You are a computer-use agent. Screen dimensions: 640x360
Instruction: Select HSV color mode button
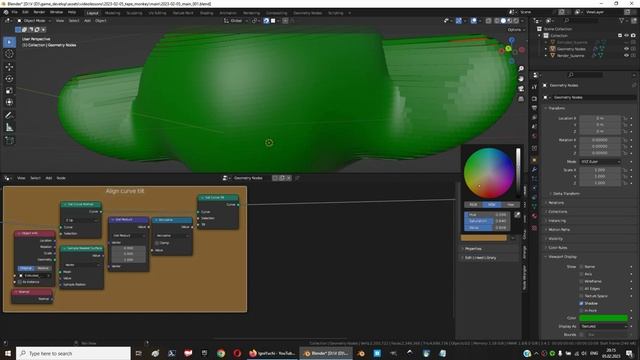click(x=492, y=204)
